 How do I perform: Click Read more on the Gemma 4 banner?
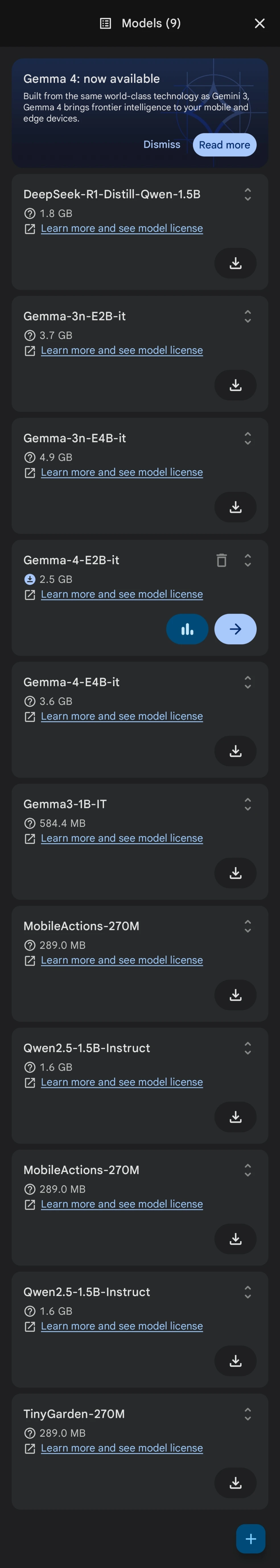(224, 145)
